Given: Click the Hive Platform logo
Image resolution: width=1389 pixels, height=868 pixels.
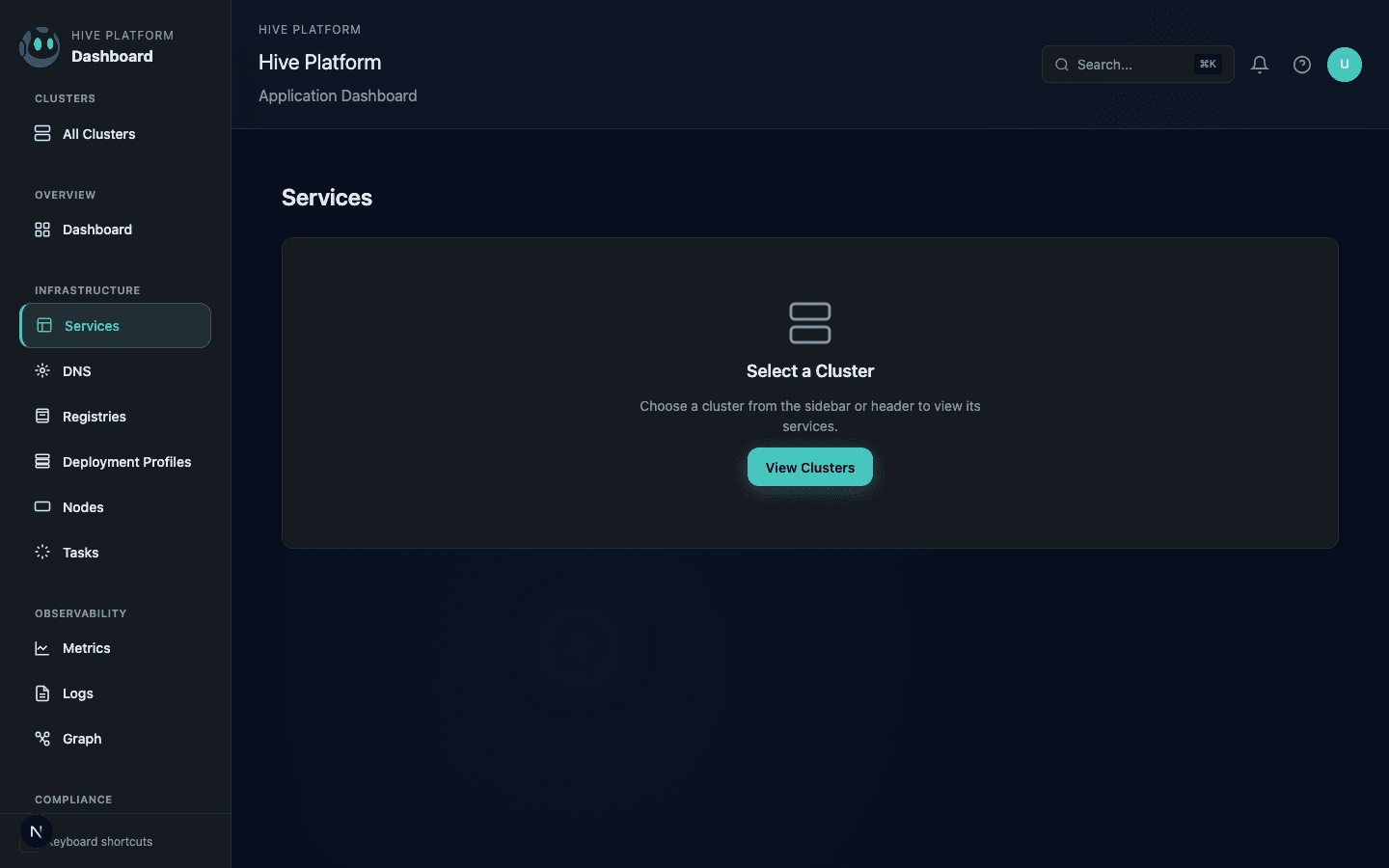Looking at the screenshot, I should (x=39, y=45).
